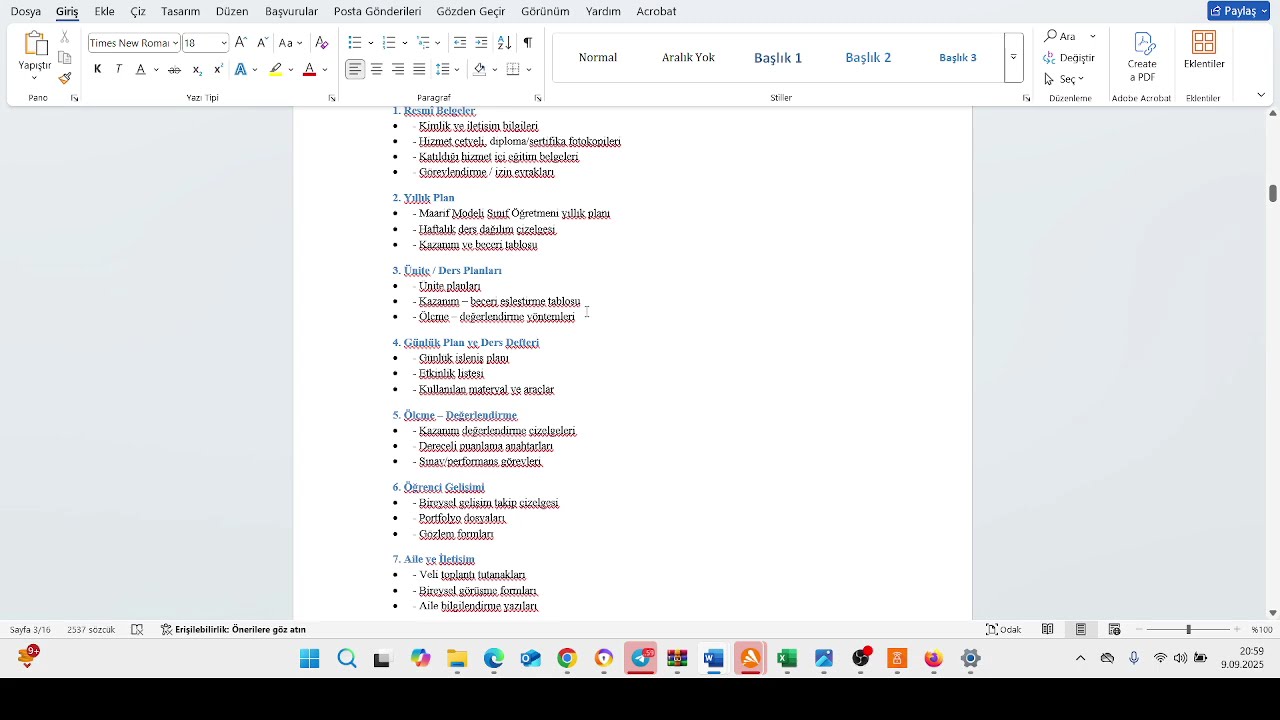Click the zoom slider handle

(x=1189, y=630)
